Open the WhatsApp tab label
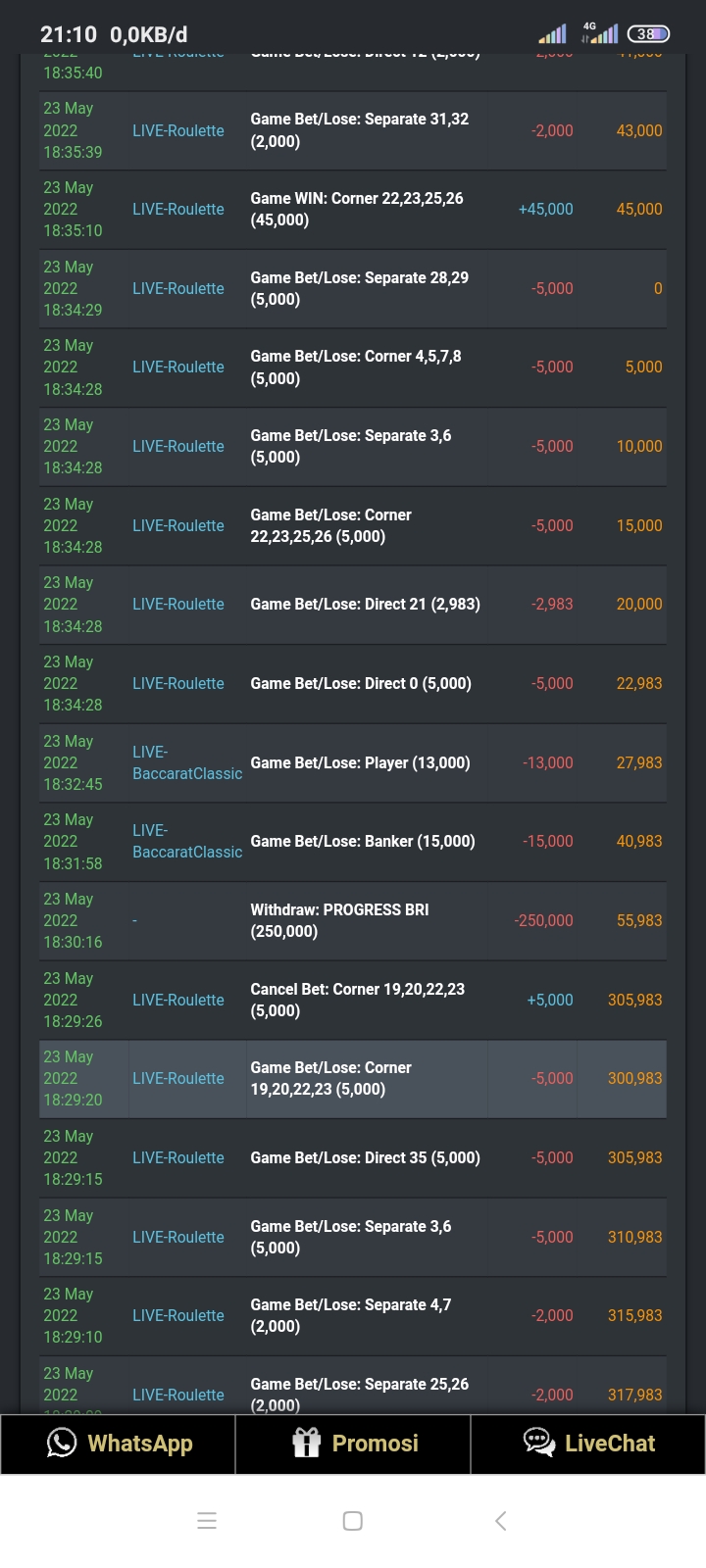The image size is (706, 1568). (140, 1443)
